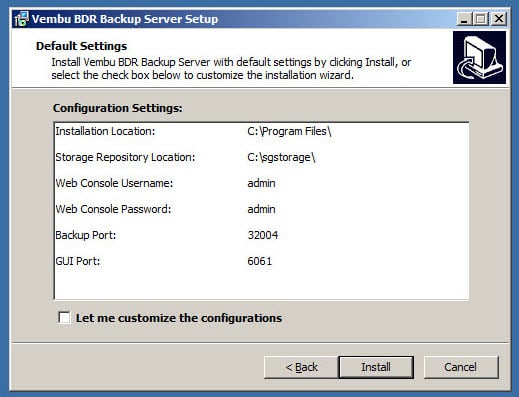The width and height of the screenshot is (519, 397).
Task: Select the GUI Port label
Action: coord(78,261)
